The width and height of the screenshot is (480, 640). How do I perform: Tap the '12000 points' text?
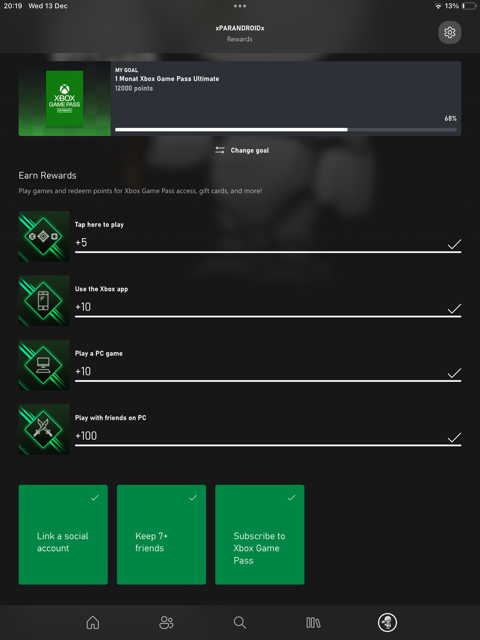pyautogui.click(x=134, y=88)
